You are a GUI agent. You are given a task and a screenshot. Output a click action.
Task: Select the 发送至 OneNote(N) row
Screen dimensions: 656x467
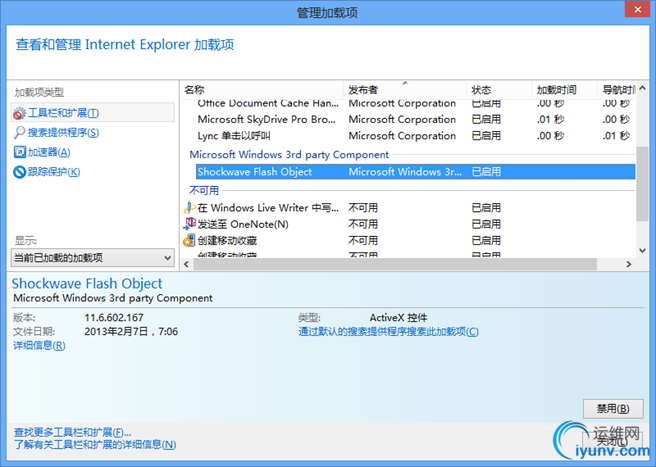[x=409, y=224]
